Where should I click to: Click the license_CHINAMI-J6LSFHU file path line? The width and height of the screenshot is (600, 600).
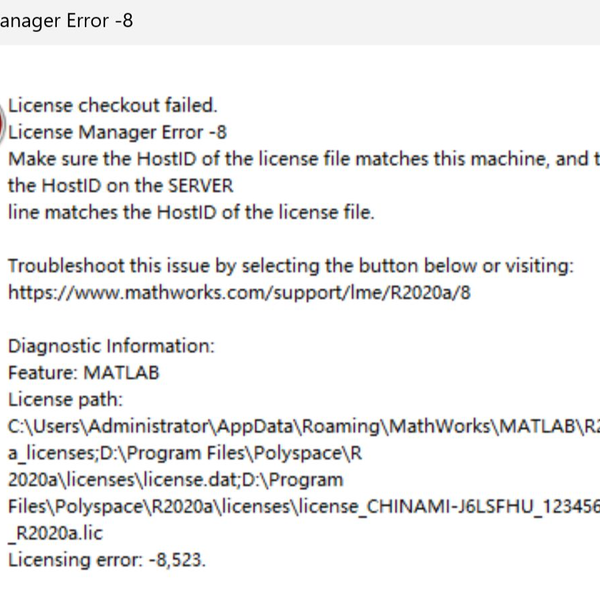300,507
